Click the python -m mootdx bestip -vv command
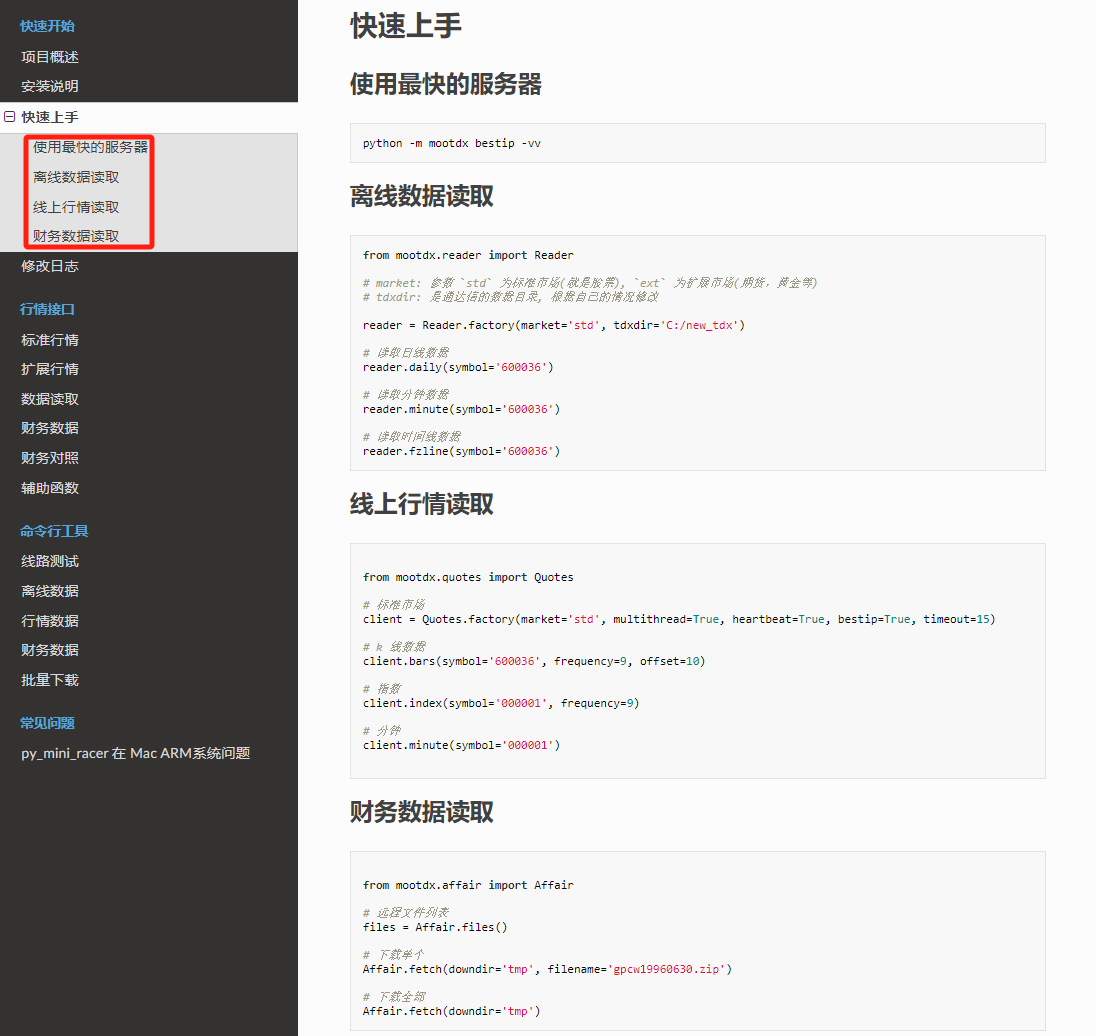Screen dimensions: 1096x1036 [x=452, y=143]
